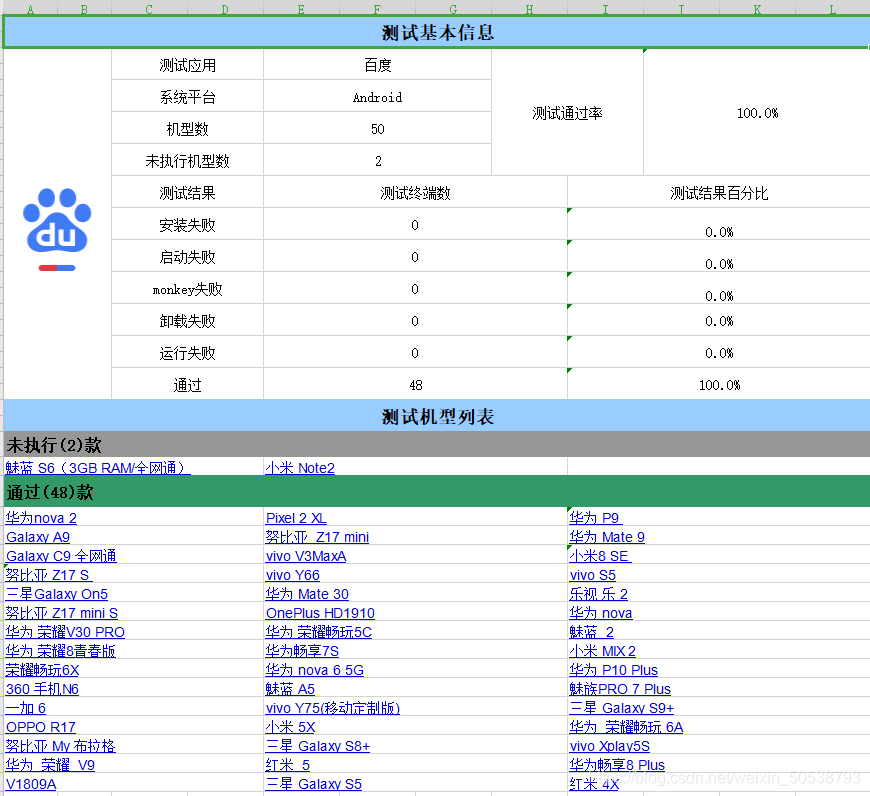
Task: Open the OPPO R17 link
Action: click(x=40, y=727)
